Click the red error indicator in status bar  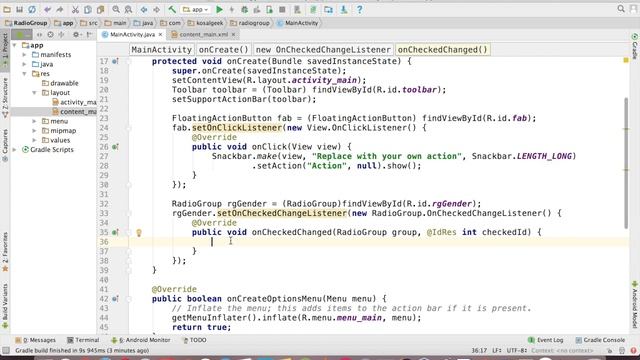pos(633,350)
